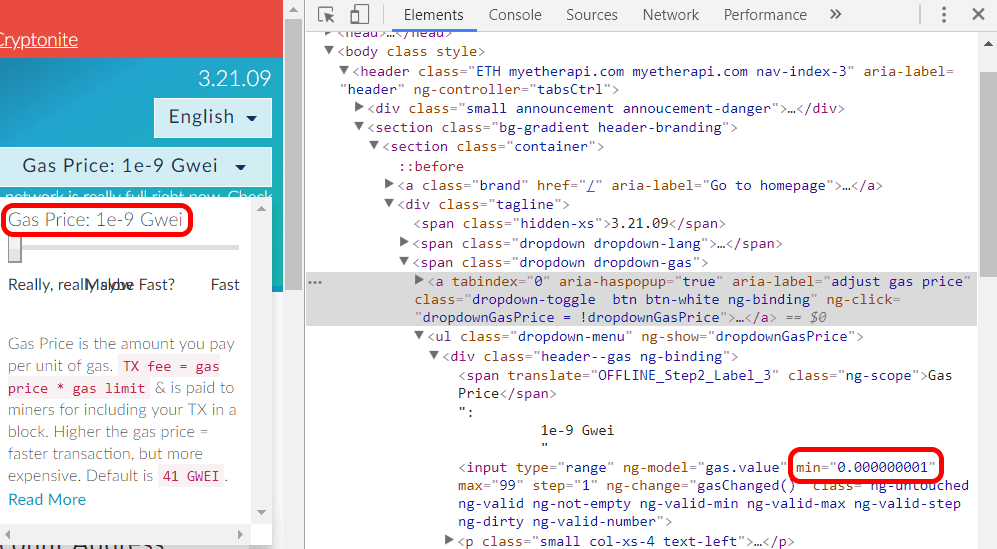Open the Sources tab

tap(591, 15)
